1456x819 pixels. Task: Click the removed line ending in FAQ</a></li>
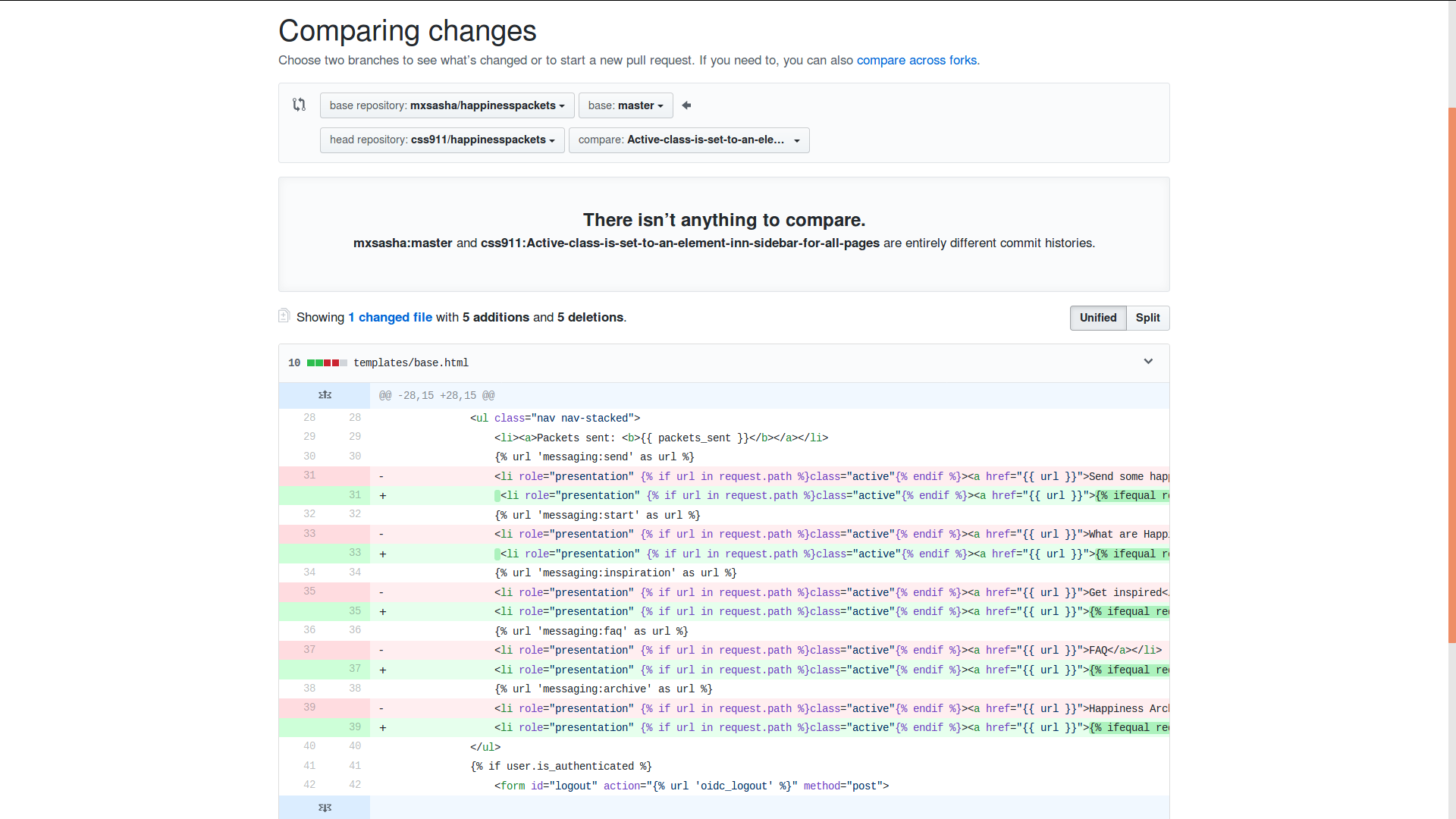[770, 650]
